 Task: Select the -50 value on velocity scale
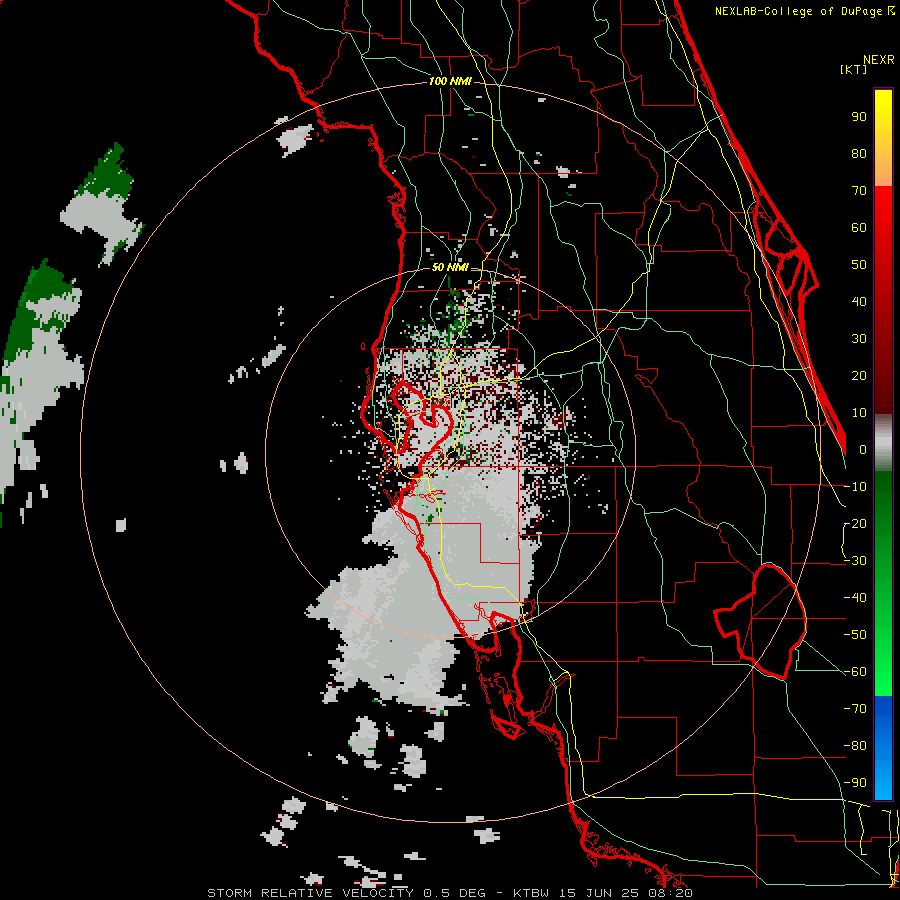[855, 635]
